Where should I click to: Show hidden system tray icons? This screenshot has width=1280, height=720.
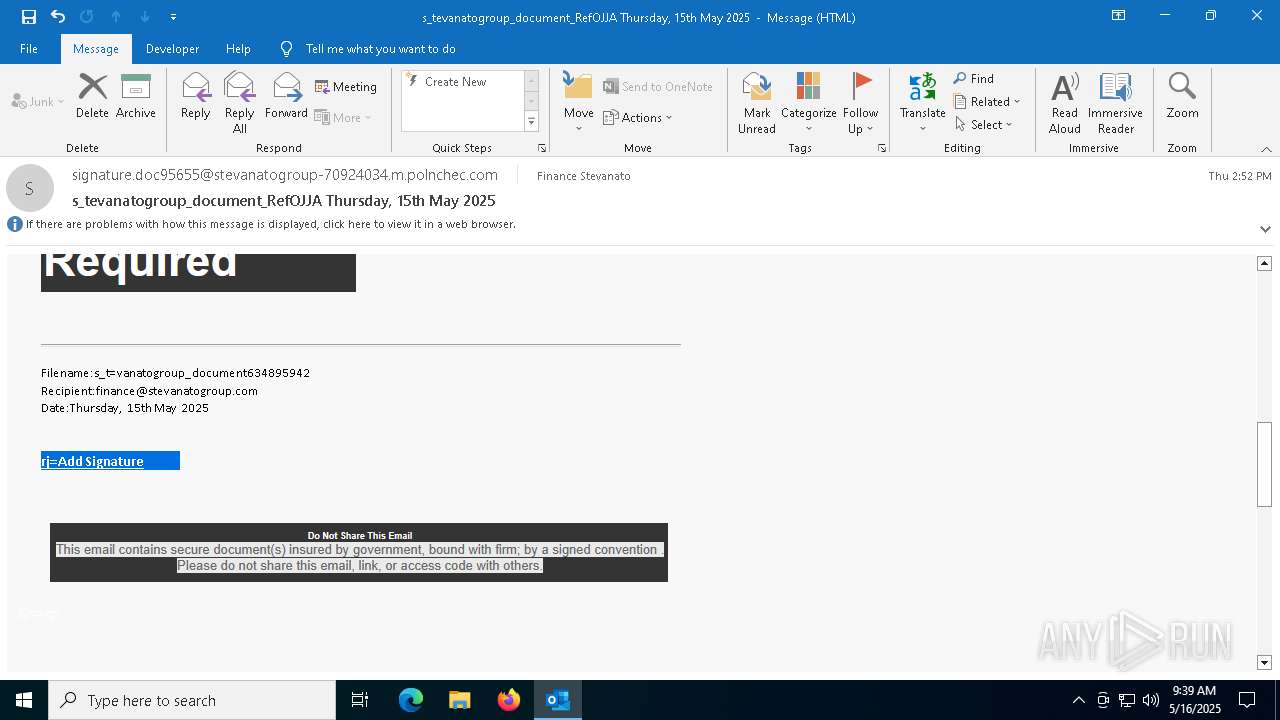pos(1078,700)
